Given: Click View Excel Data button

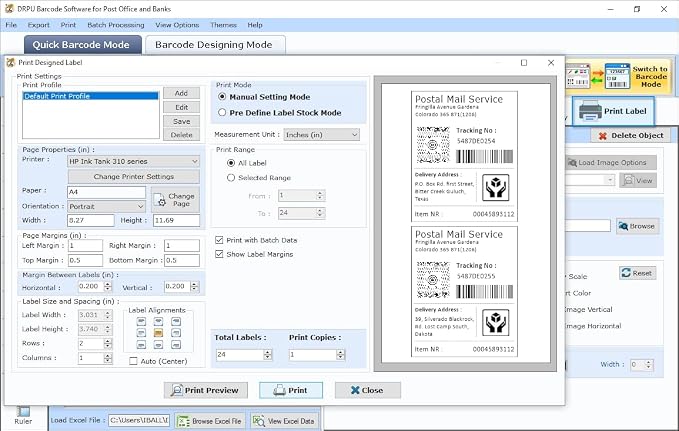Looking at the screenshot, I should click(284, 421).
